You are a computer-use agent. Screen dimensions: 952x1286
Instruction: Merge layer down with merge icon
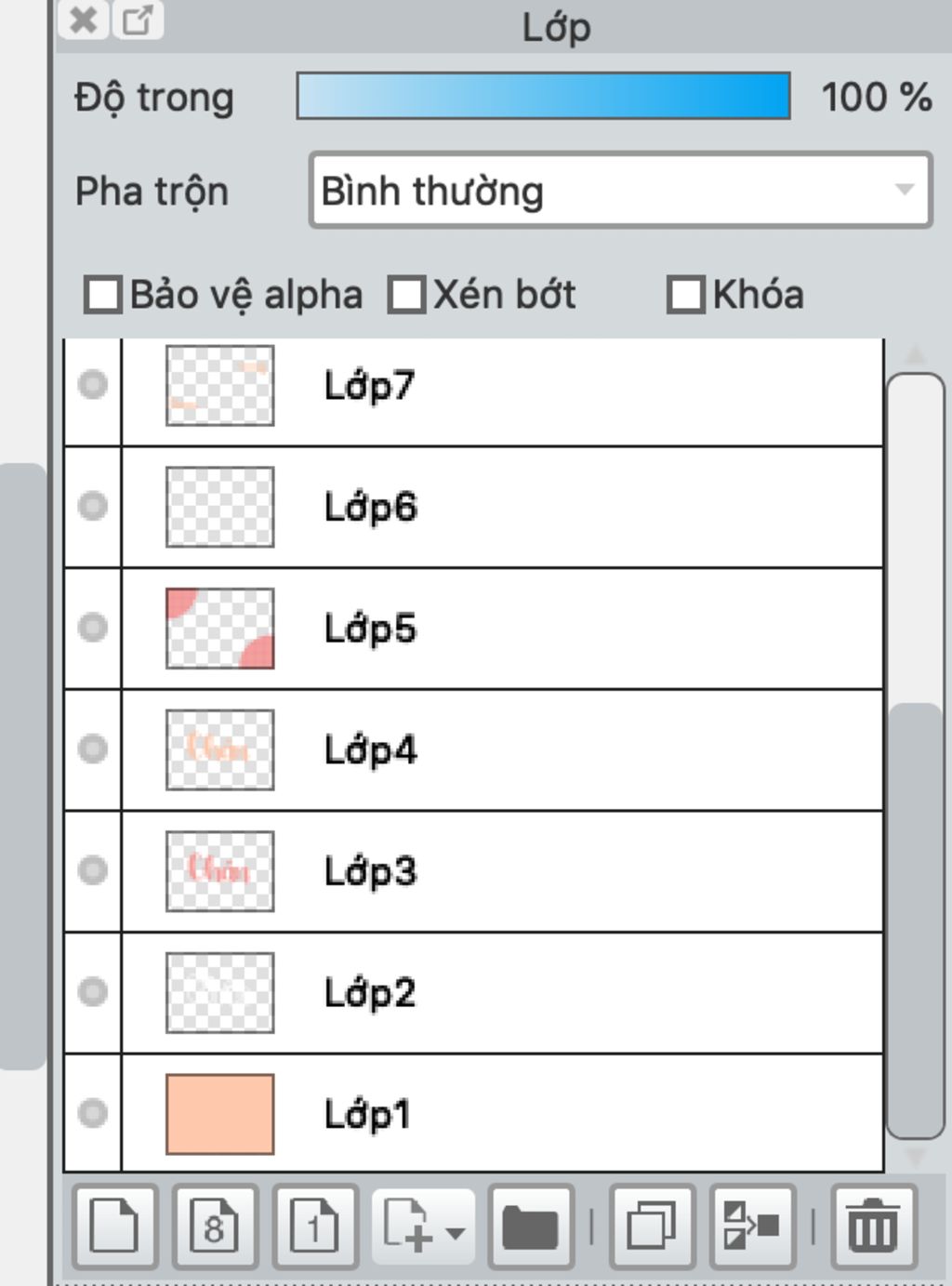tap(751, 1226)
